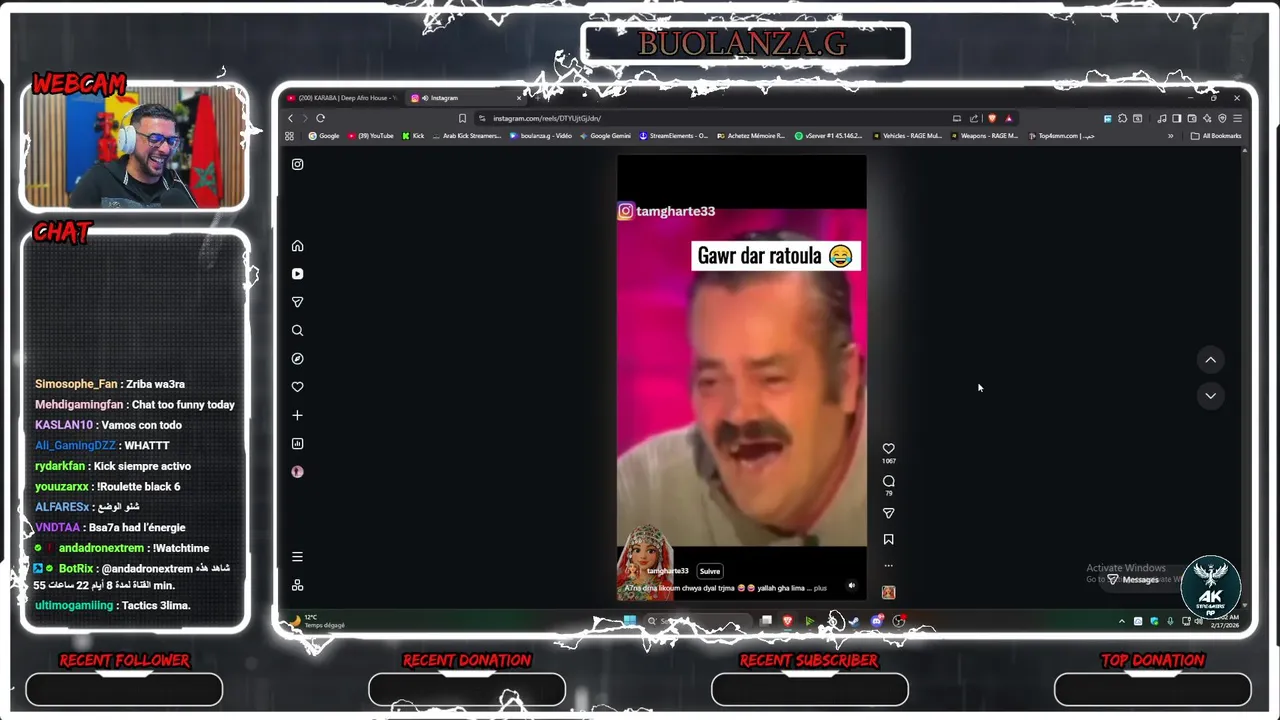Open the Google bookmark

pyautogui.click(x=324, y=136)
